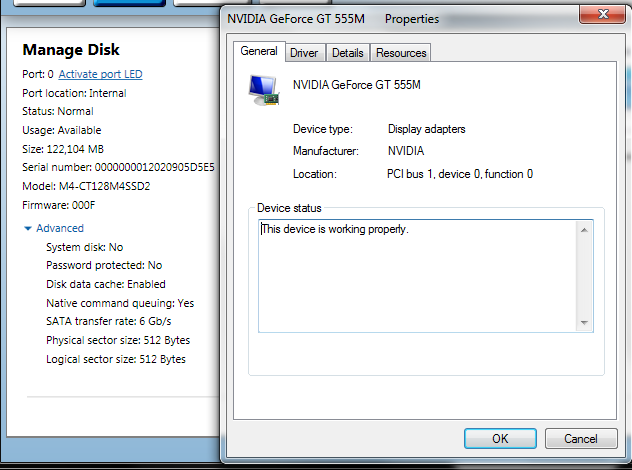
Task: Close the NVIDIA Properties dialog
Action: 603,15
